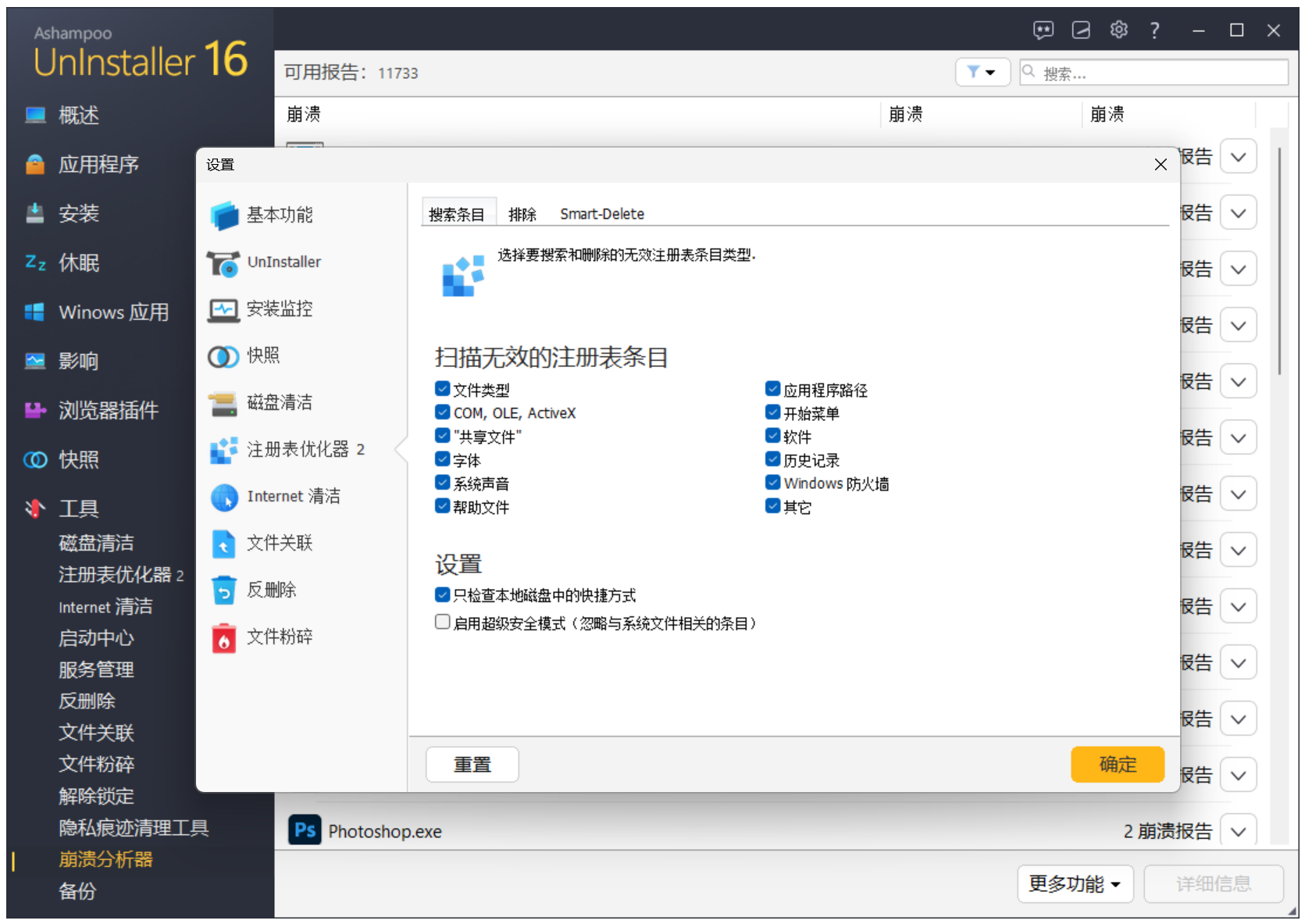1305x924 pixels.
Task: Switch to the Smart-Delete tab
Action: (x=602, y=214)
